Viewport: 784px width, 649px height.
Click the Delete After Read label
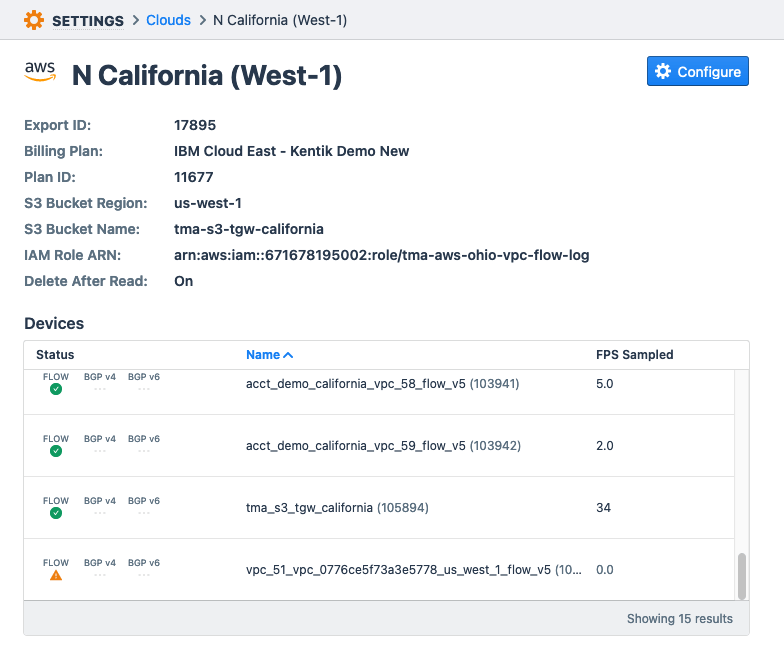coord(86,281)
